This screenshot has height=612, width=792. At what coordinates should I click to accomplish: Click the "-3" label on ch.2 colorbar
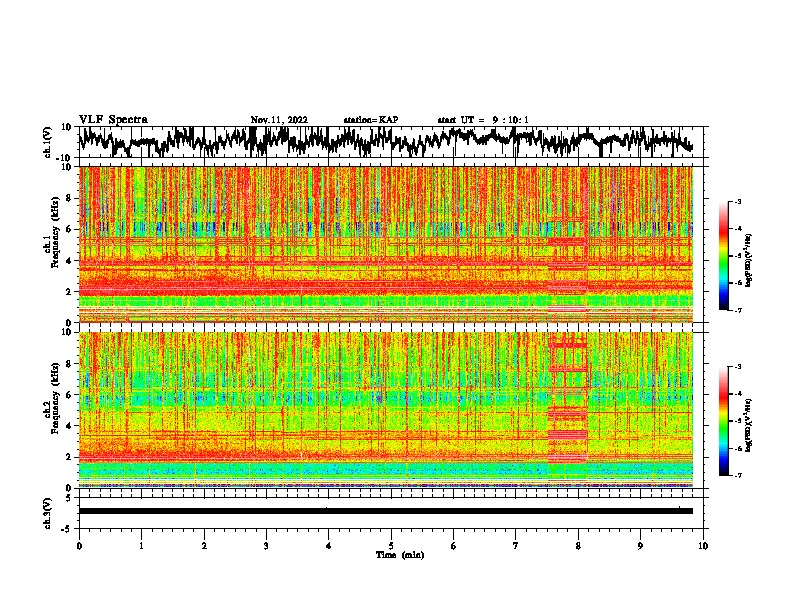[x=738, y=367]
